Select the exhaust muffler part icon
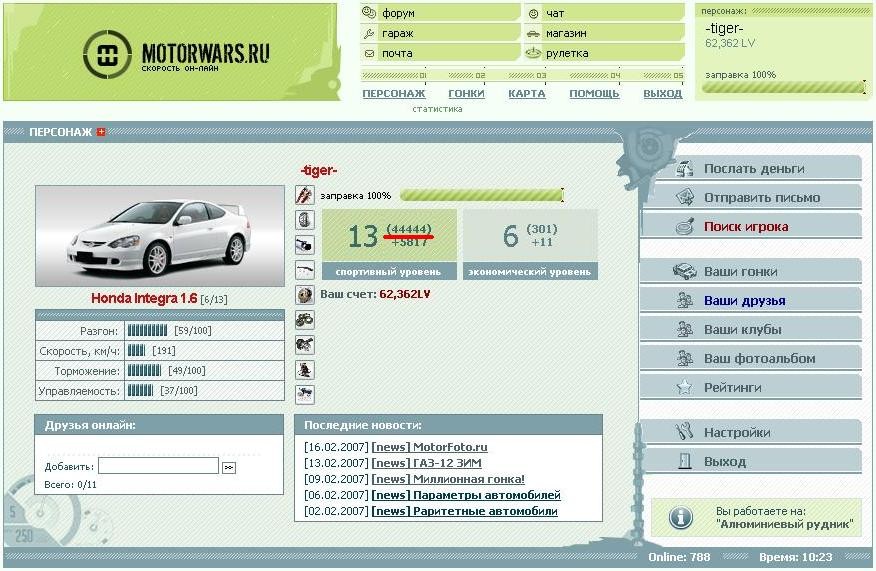This screenshot has height=571, width=876. click(x=304, y=245)
